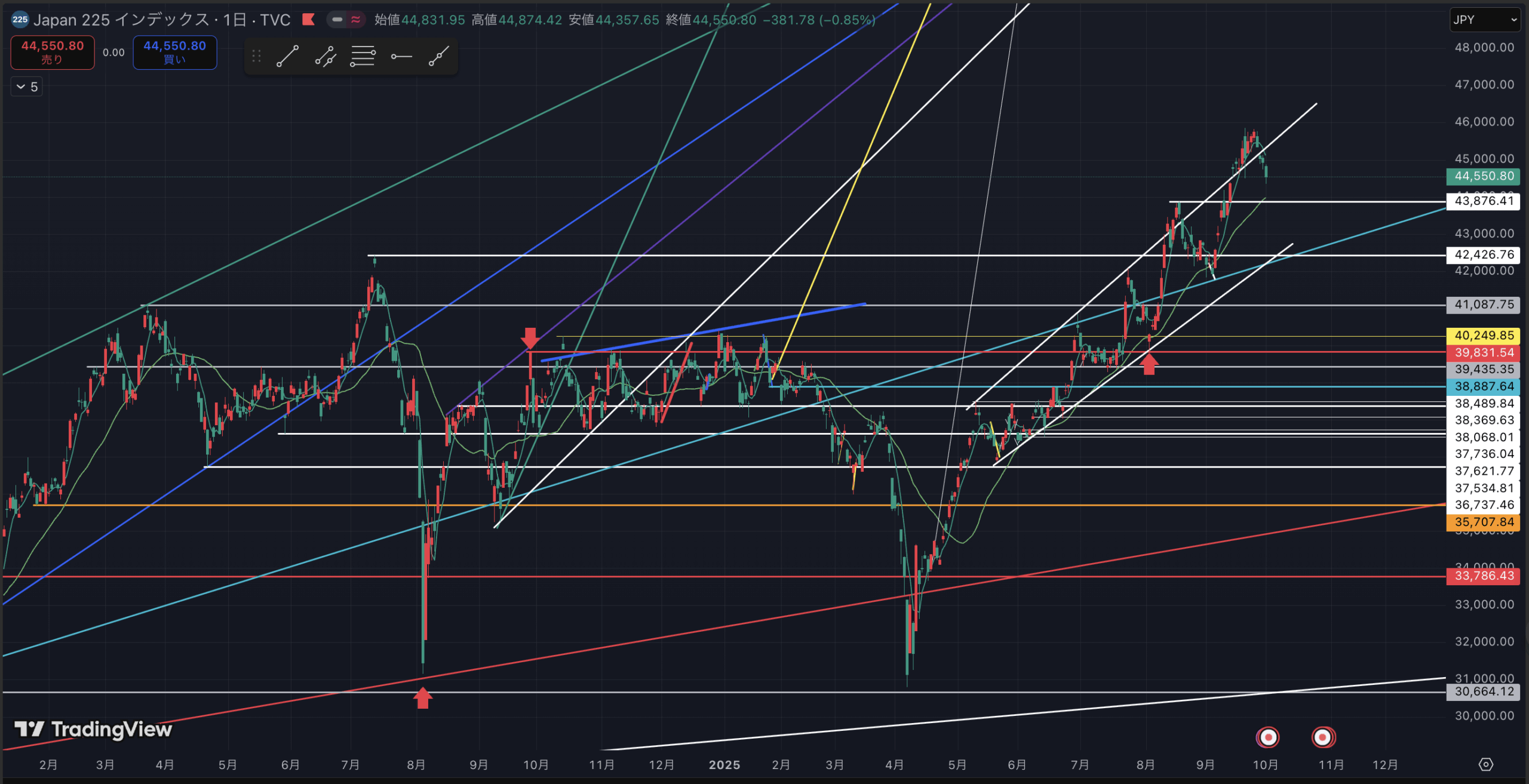Click the yellow 40,249.85 price label

click(1484, 336)
